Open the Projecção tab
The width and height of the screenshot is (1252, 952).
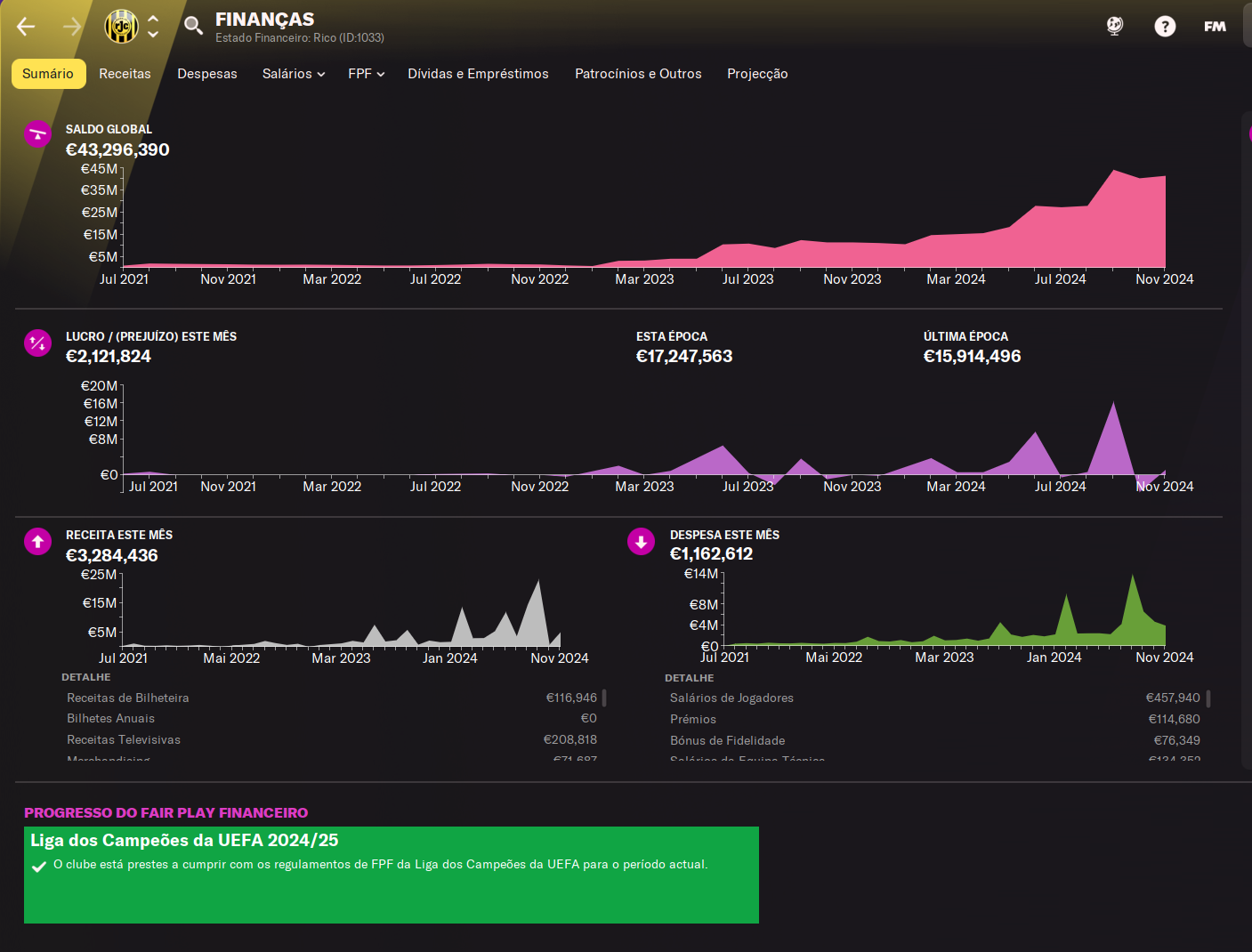pos(757,74)
